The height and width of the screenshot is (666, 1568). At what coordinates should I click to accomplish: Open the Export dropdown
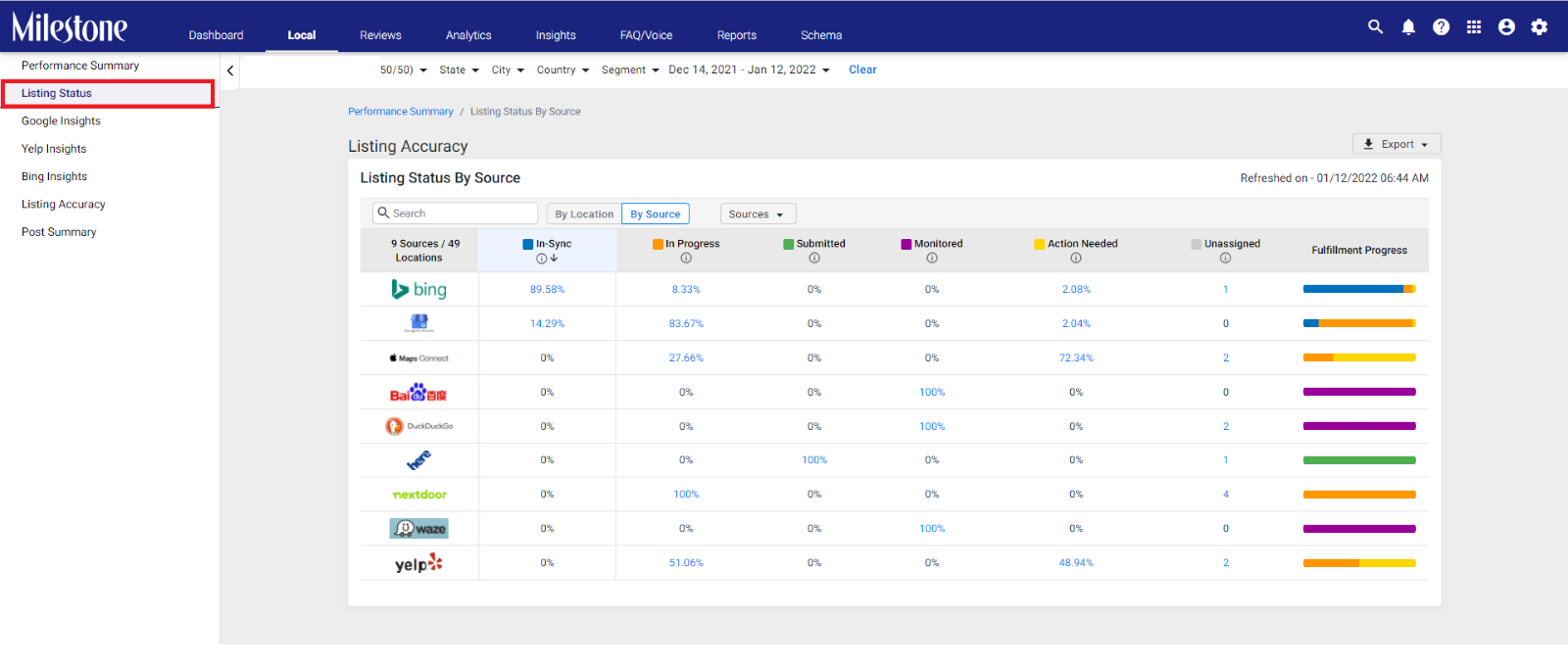click(x=1396, y=144)
